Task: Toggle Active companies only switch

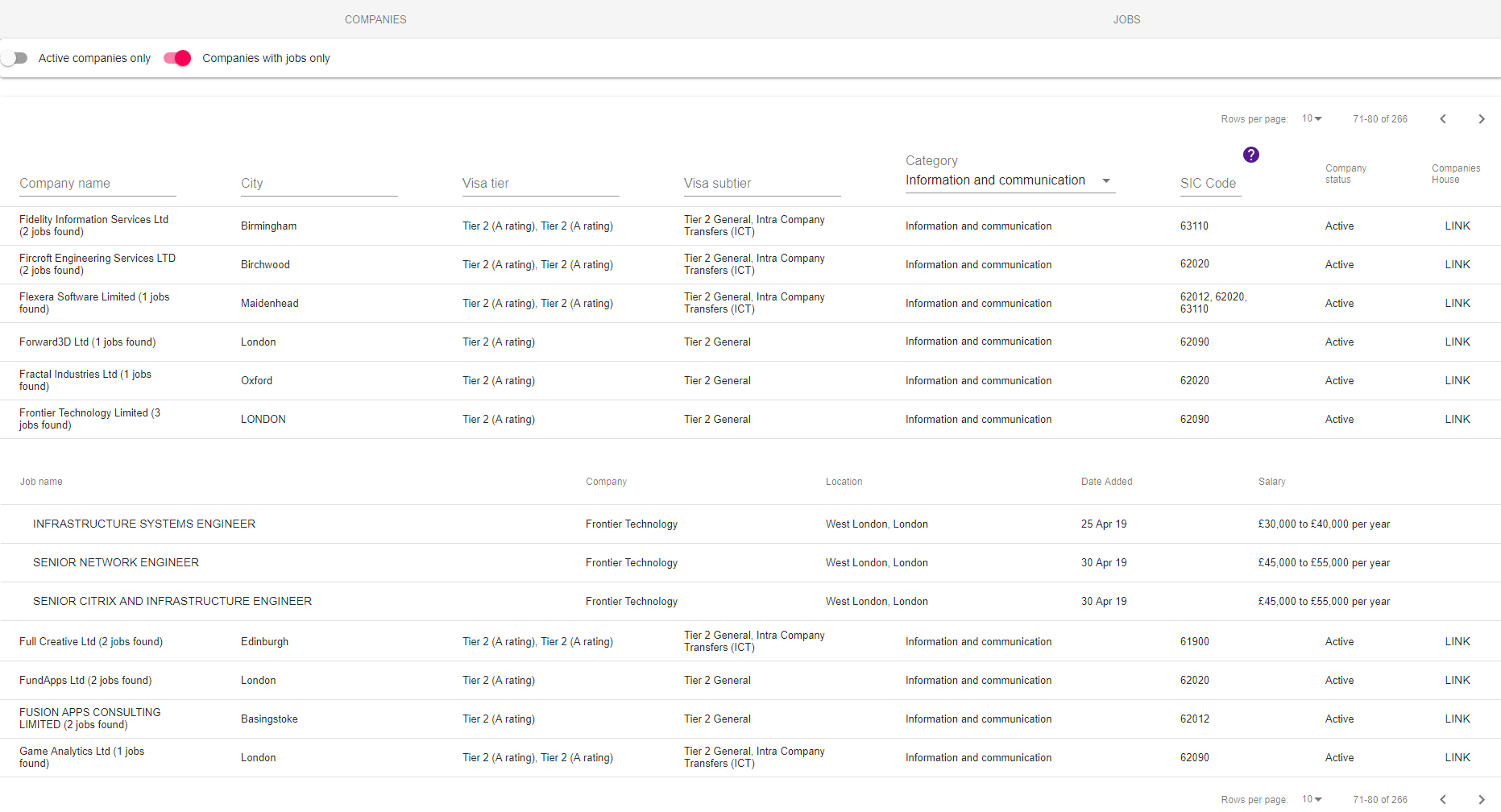Action: tap(15, 58)
